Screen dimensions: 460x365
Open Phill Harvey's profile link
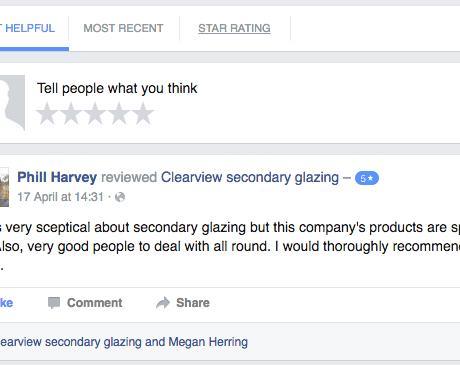click(x=57, y=177)
